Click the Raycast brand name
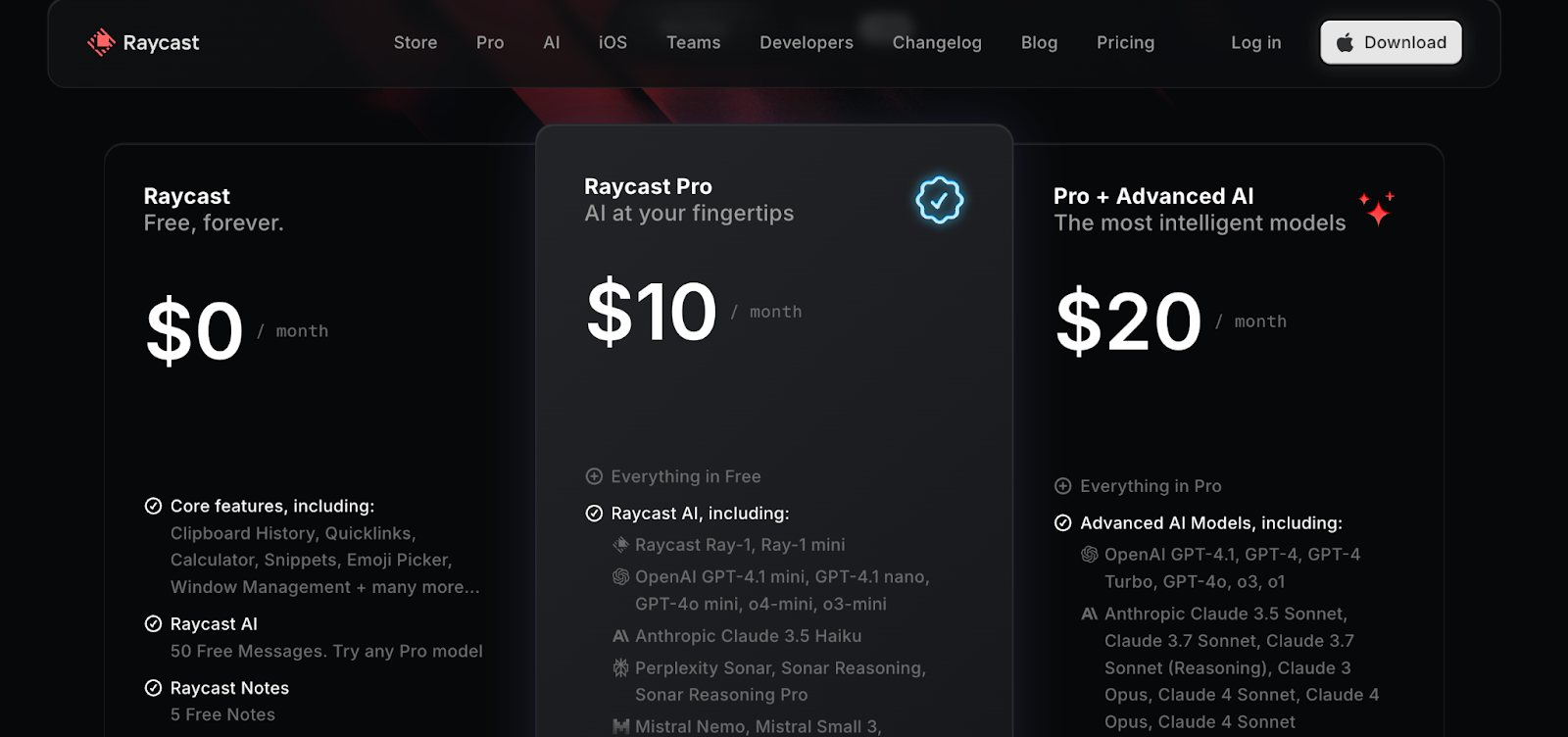 pyautogui.click(x=161, y=43)
